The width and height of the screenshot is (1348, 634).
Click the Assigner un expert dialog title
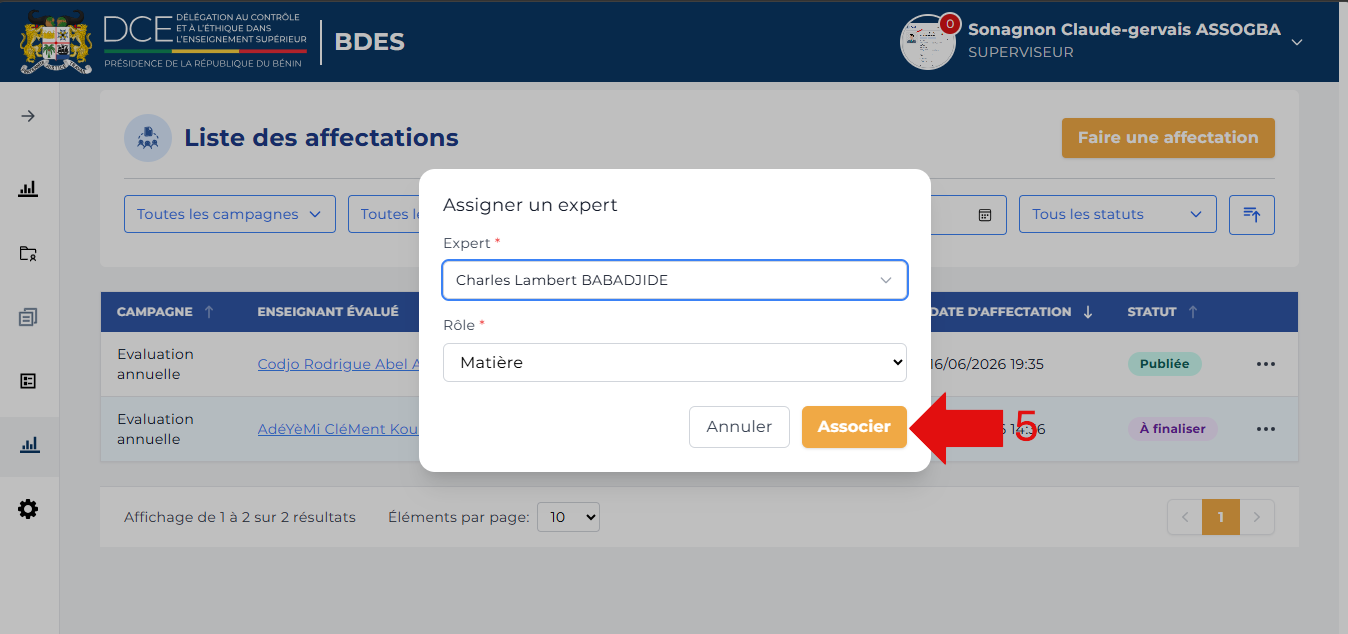530,205
